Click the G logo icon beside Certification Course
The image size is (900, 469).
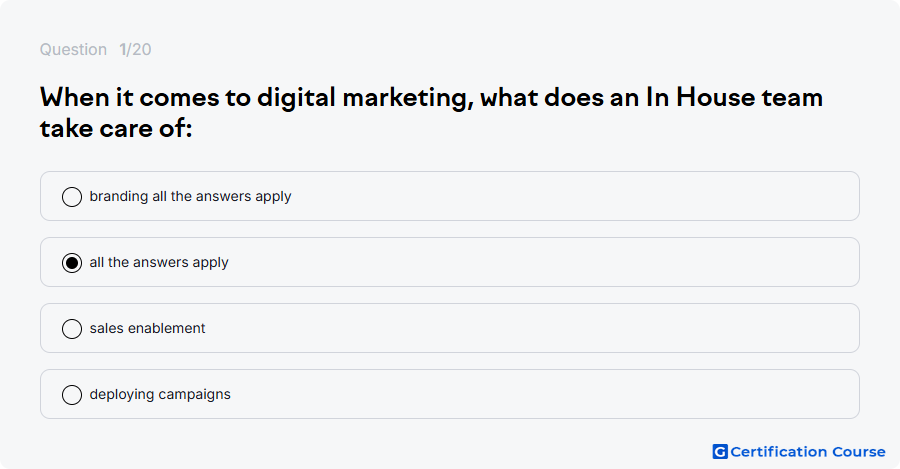pyautogui.click(x=720, y=452)
